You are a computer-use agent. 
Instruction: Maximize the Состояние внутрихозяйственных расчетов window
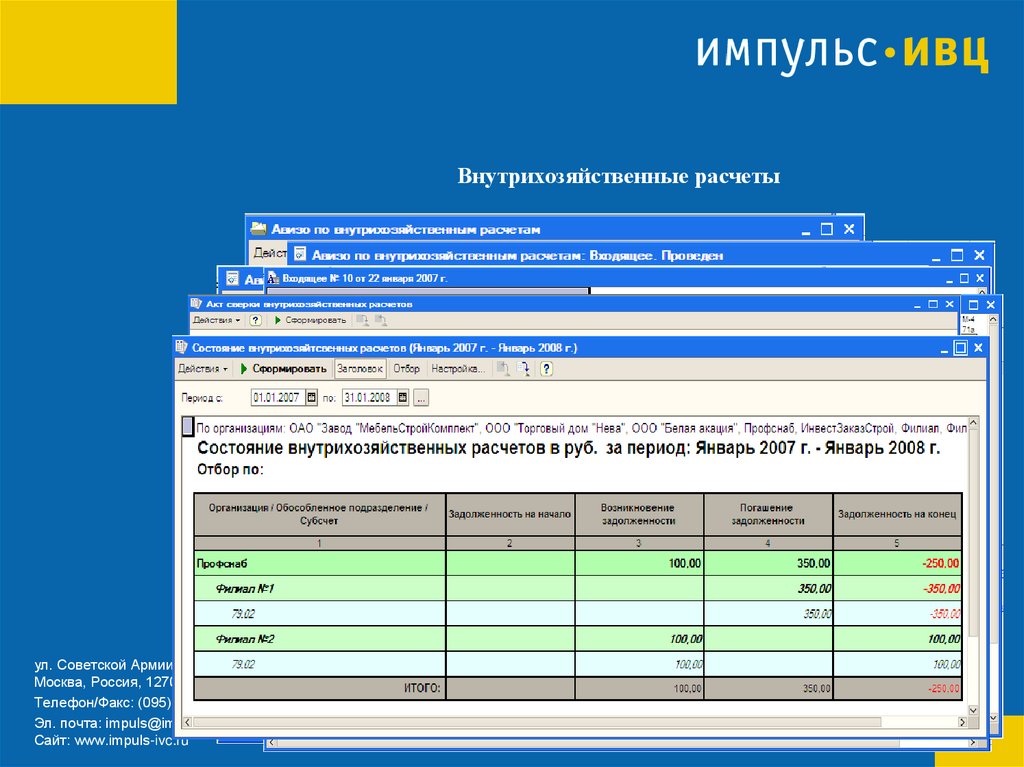tap(960, 348)
